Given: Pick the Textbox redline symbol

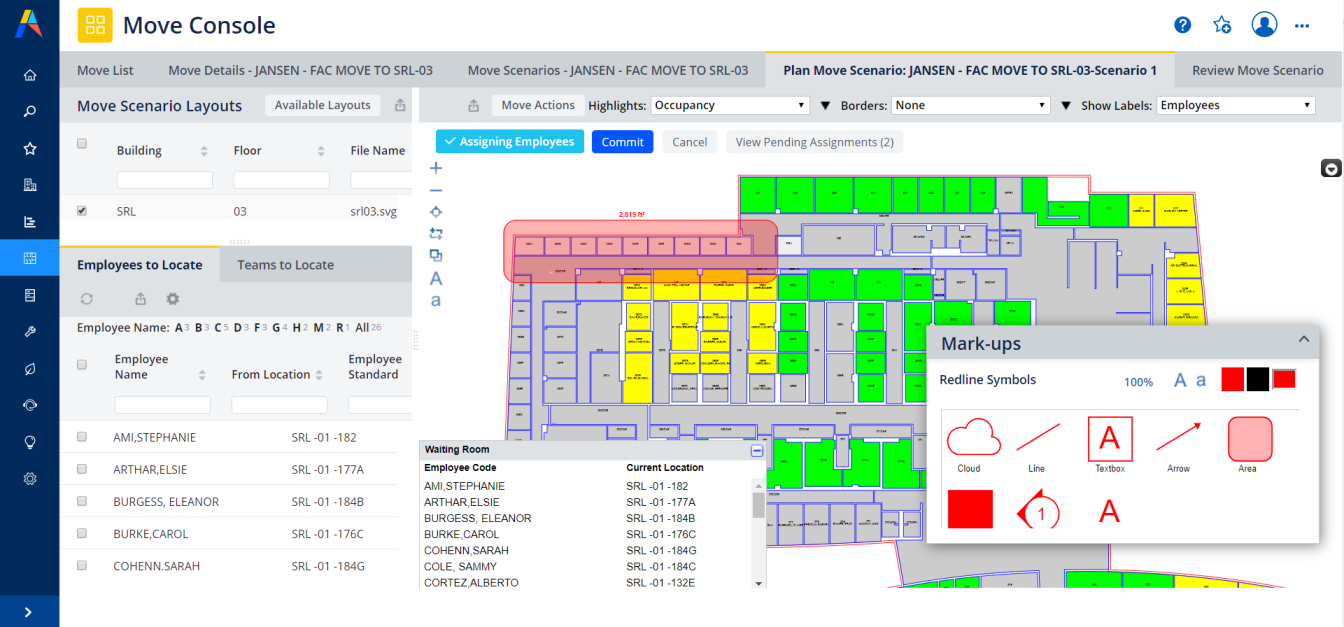Looking at the screenshot, I should tap(1110, 439).
